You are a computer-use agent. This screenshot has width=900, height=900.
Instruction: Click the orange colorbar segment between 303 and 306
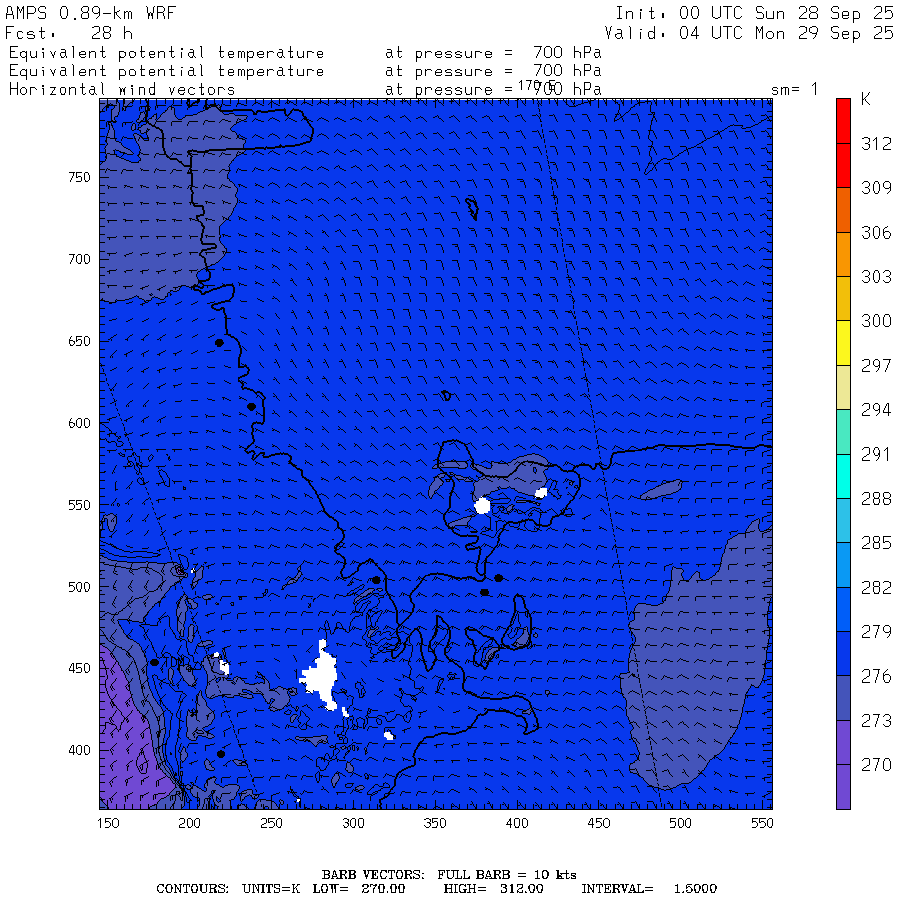(x=843, y=254)
